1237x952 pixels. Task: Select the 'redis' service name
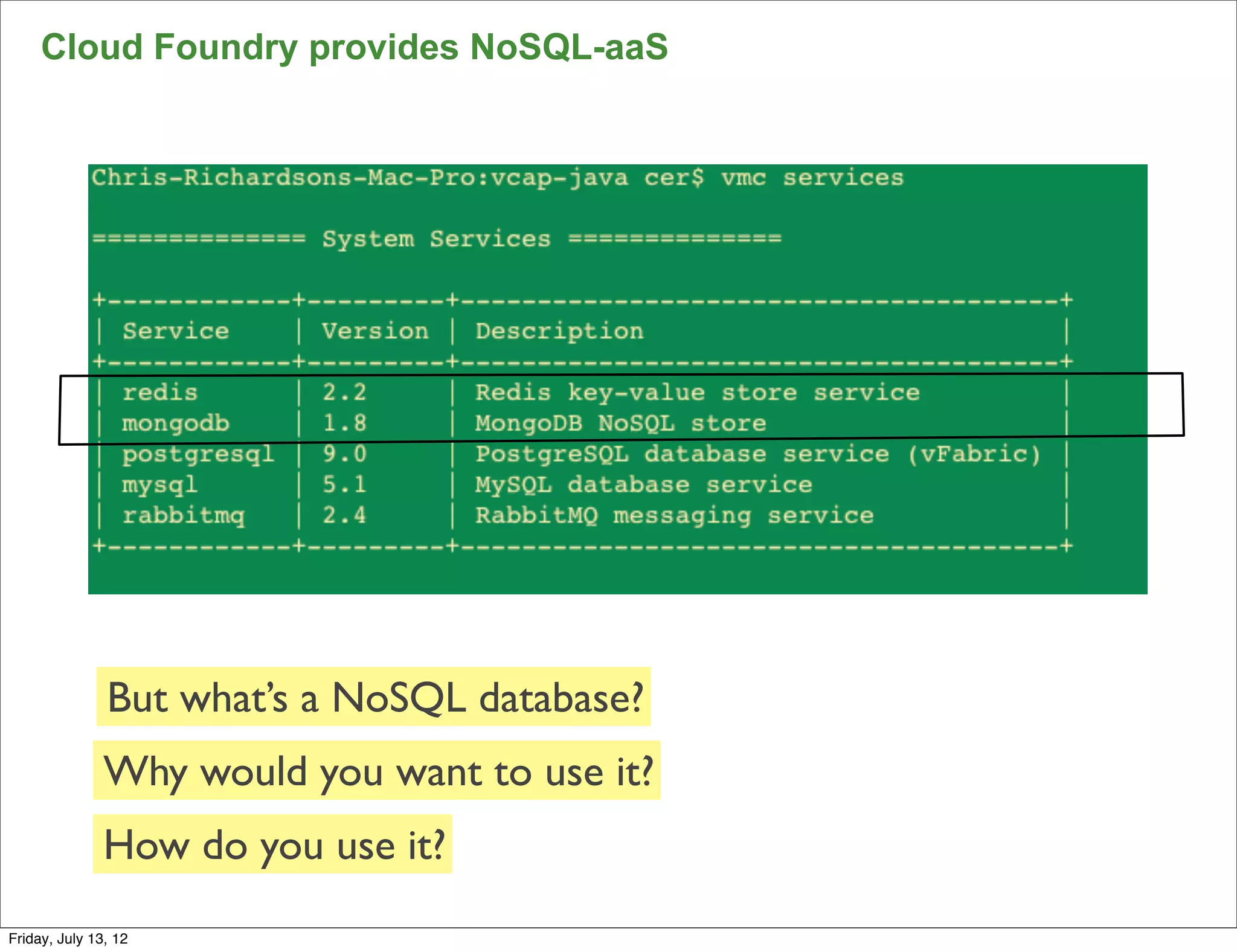[160, 393]
